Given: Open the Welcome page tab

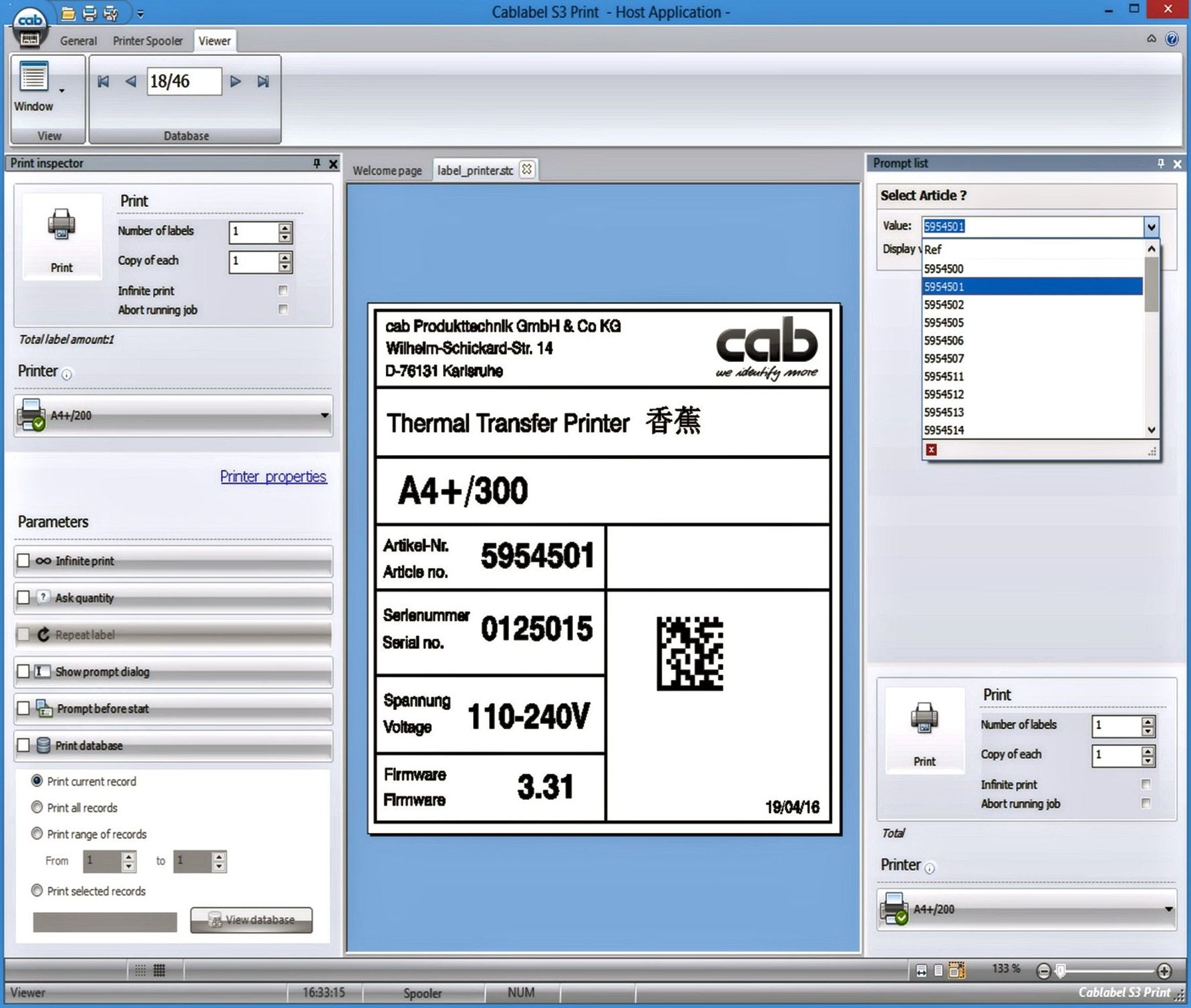Looking at the screenshot, I should pos(387,170).
